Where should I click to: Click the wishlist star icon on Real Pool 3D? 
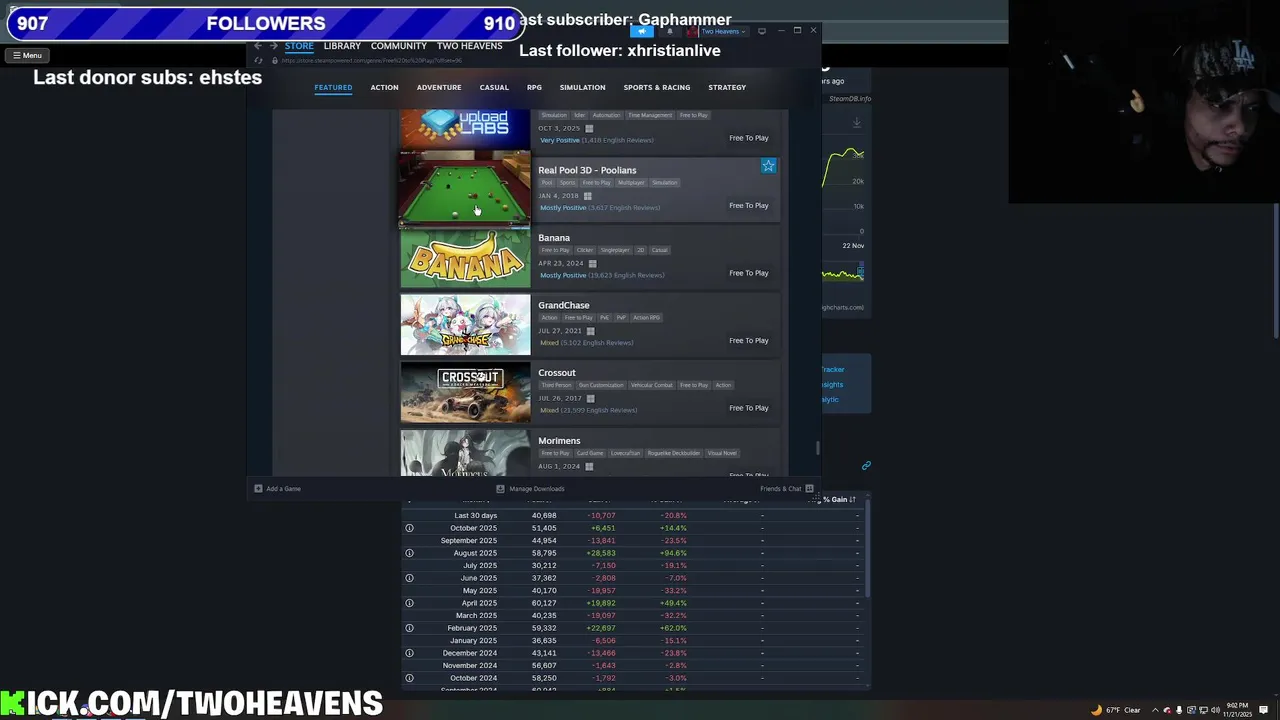coord(768,166)
